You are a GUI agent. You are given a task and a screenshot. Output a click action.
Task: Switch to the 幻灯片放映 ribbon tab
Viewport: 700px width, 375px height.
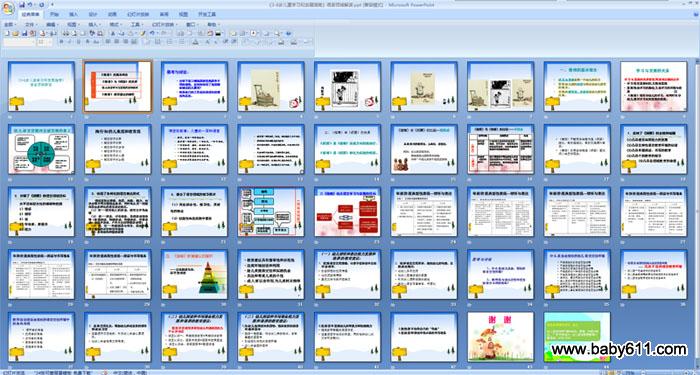point(138,14)
